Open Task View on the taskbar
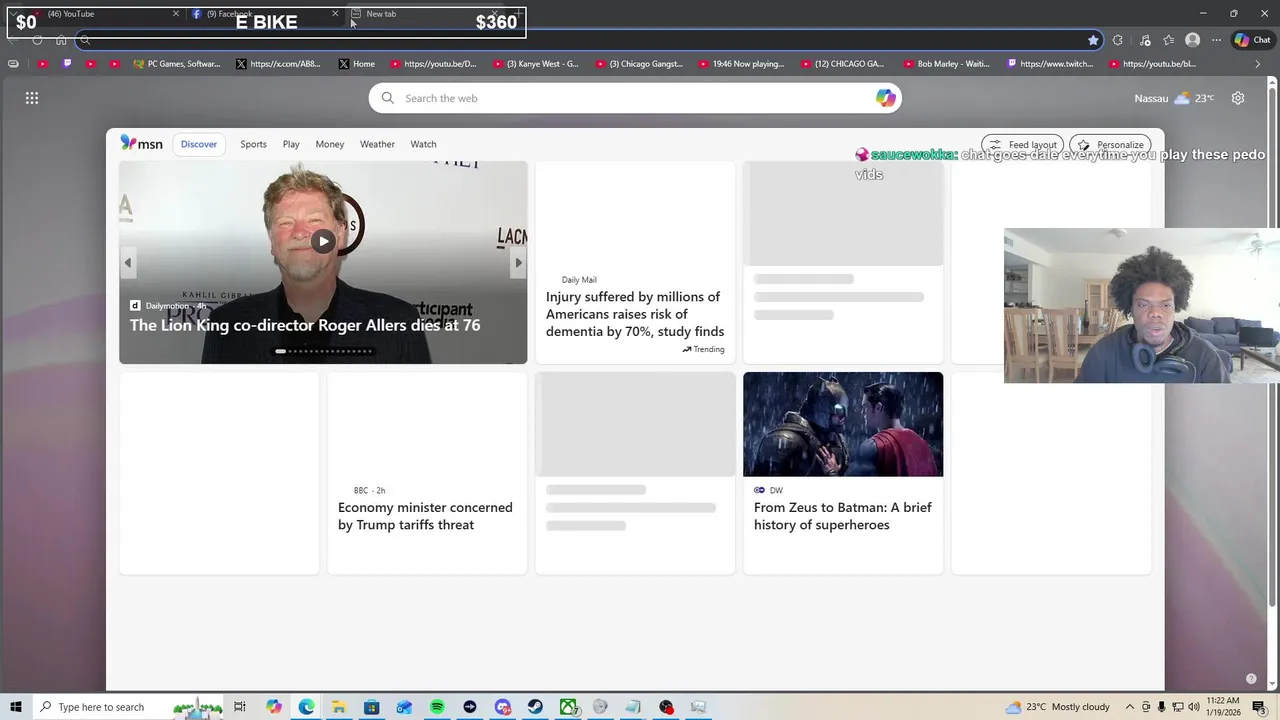1280x720 pixels. click(x=240, y=707)
